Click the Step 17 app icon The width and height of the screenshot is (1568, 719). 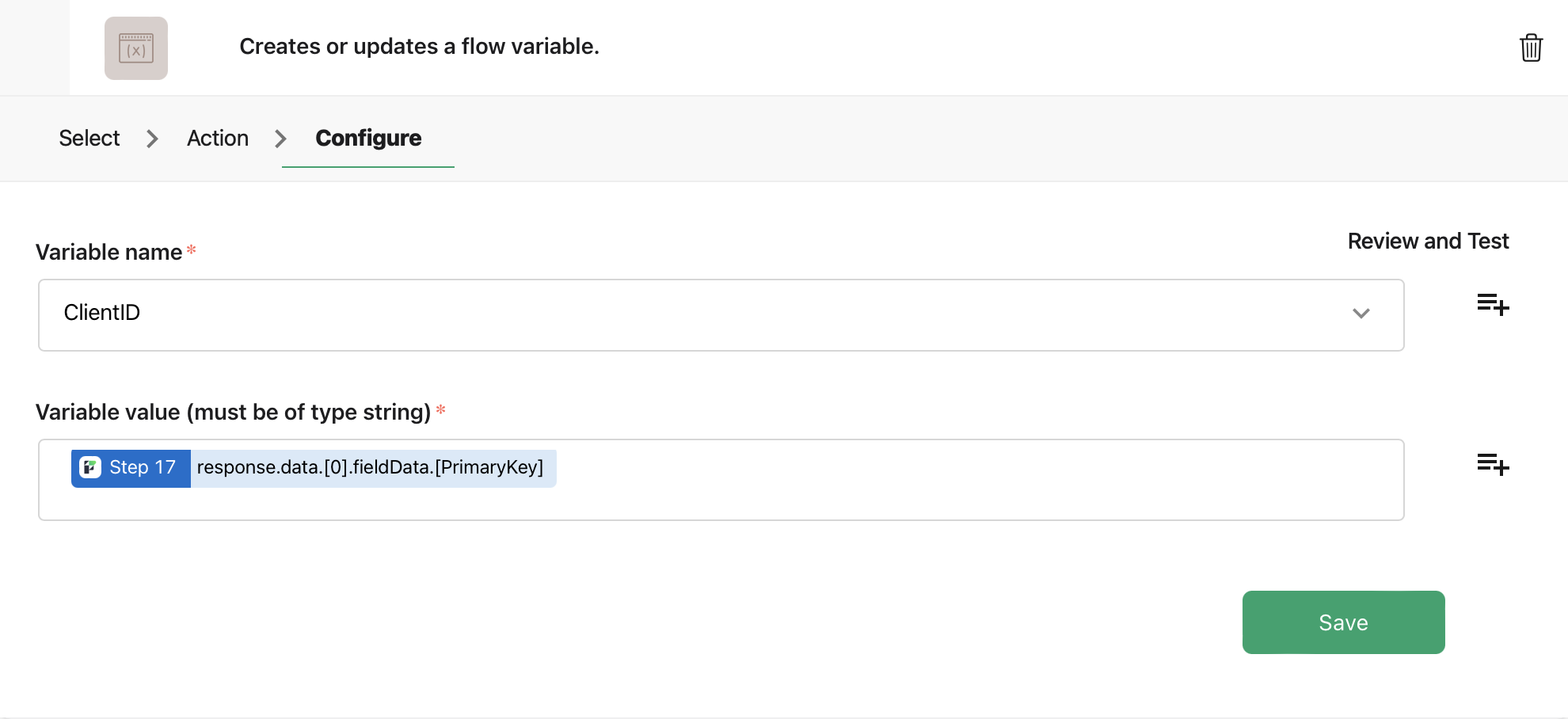click(x=89, y=467)
